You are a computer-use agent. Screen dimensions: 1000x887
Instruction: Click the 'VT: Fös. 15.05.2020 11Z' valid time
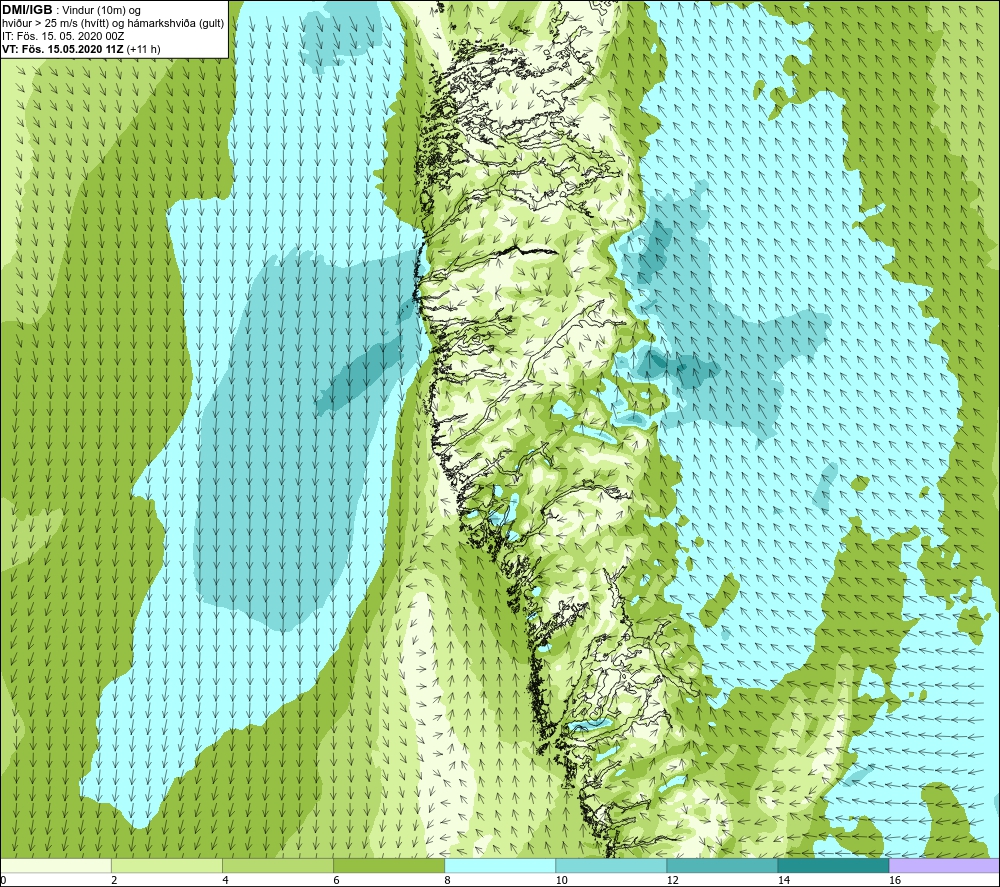coord(63,49)
